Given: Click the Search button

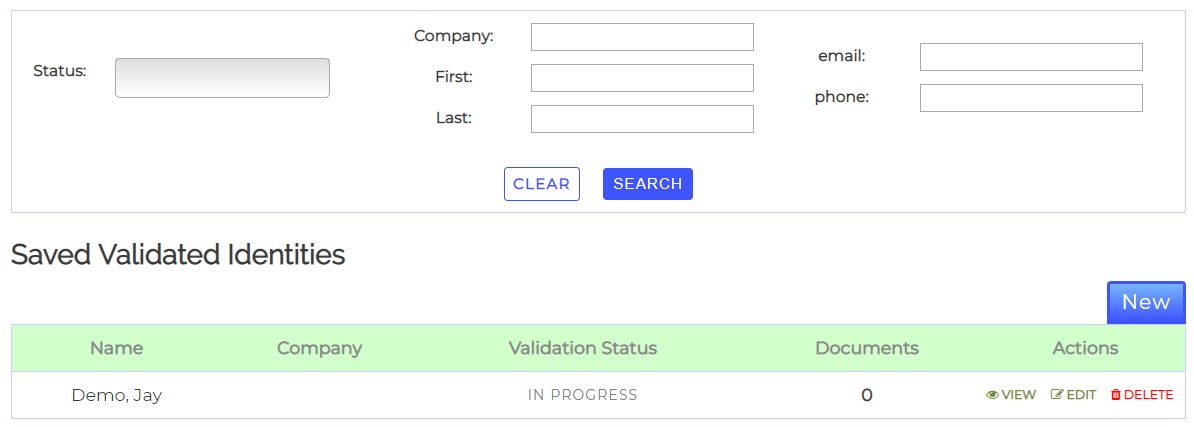Looking at the screenshot, I should [x=647, y=184].
